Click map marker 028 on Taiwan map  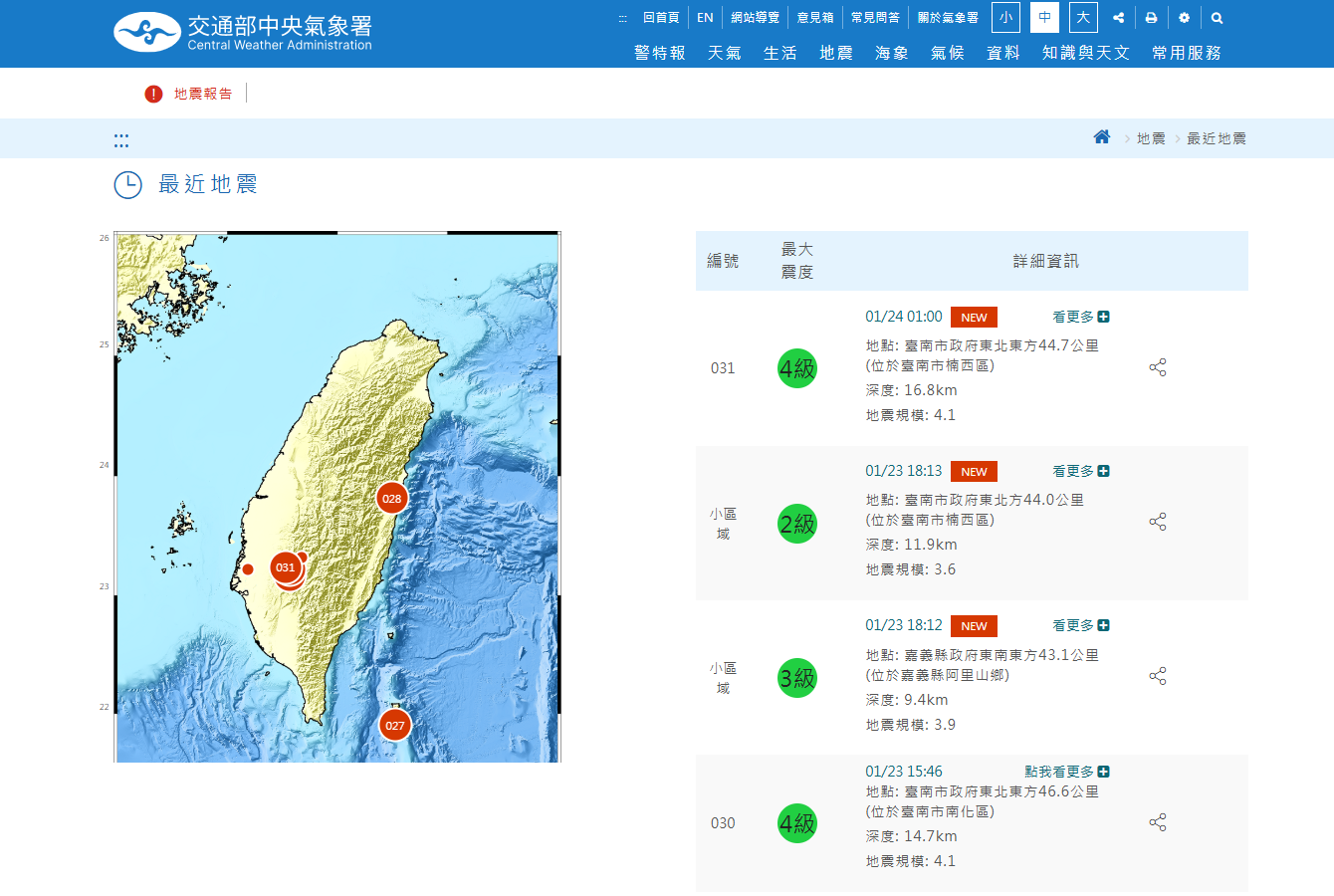click(x=392, y=498)
